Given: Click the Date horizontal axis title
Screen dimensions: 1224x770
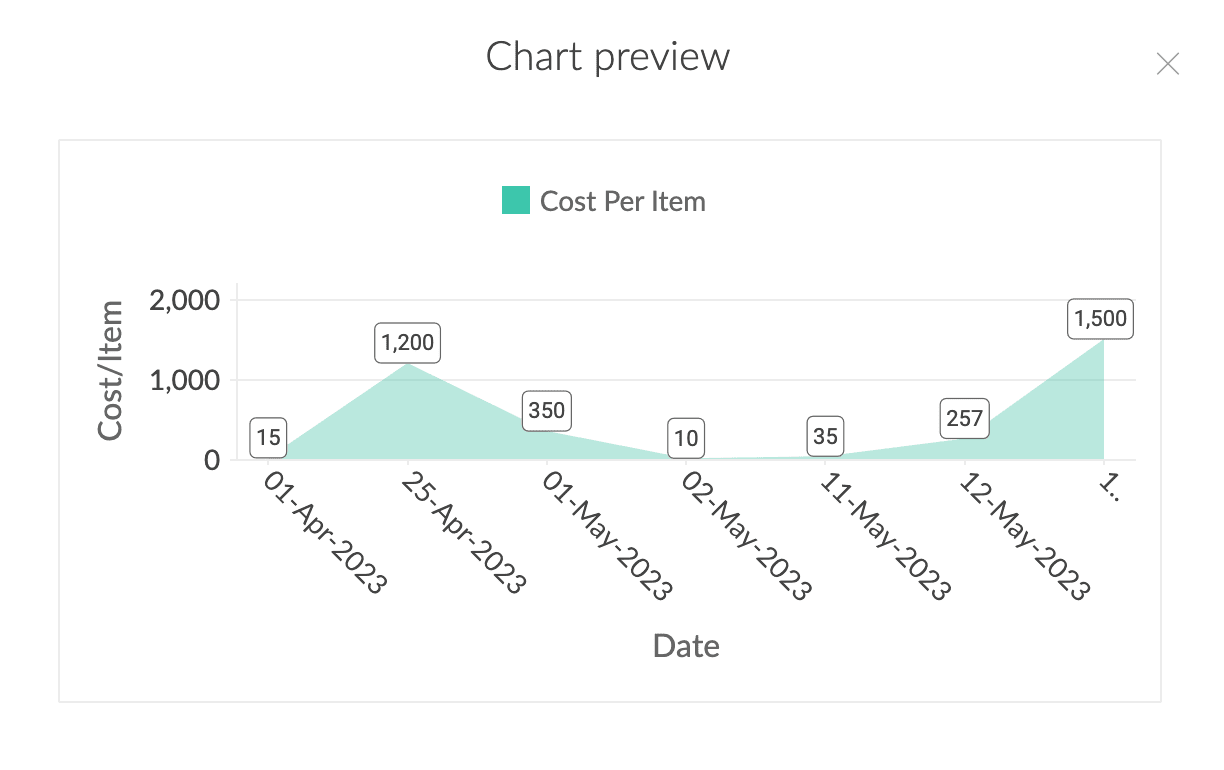Looking at the screenshot, I should pos(686,646).
